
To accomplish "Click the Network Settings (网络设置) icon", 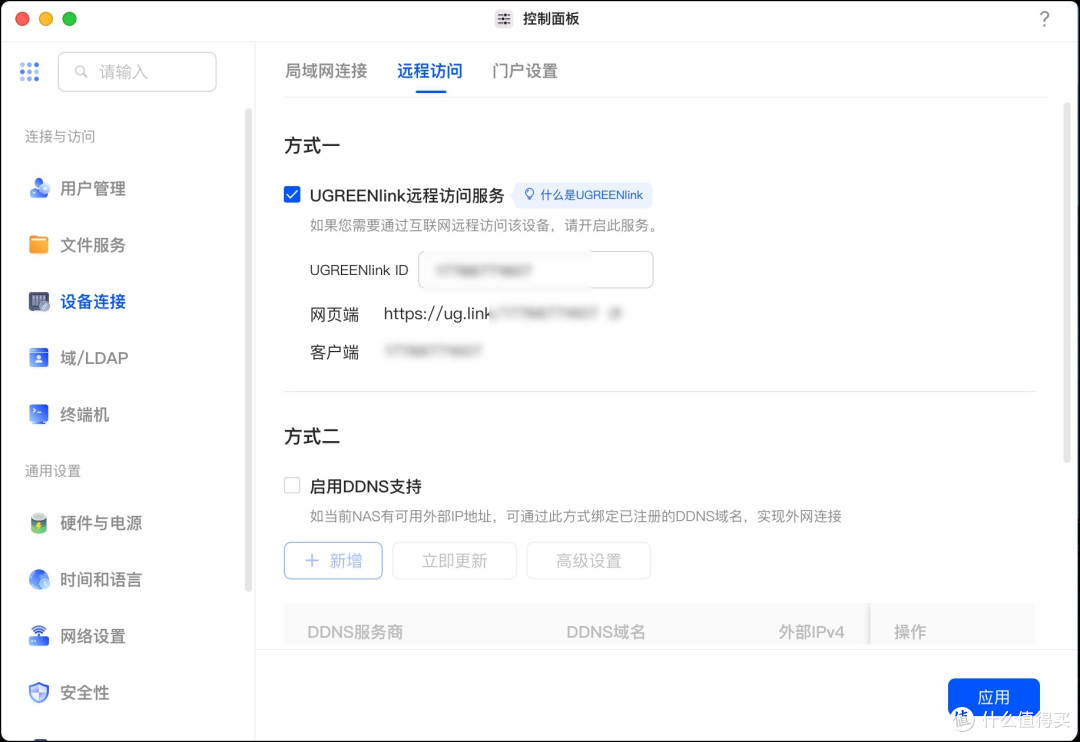I will click(x=39, y=636).
